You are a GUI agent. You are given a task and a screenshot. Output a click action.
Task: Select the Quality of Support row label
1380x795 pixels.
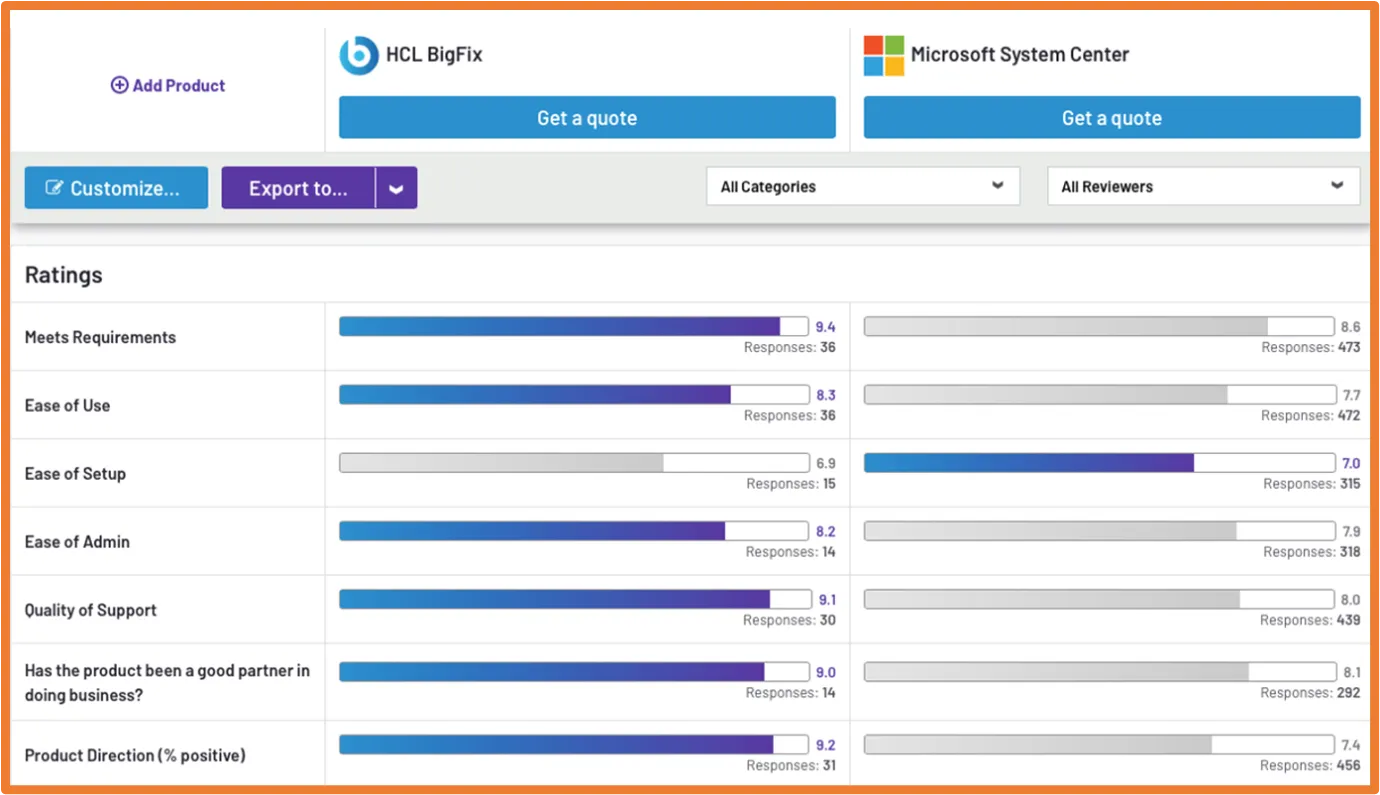pyautogui.click(x=89, y=609)
